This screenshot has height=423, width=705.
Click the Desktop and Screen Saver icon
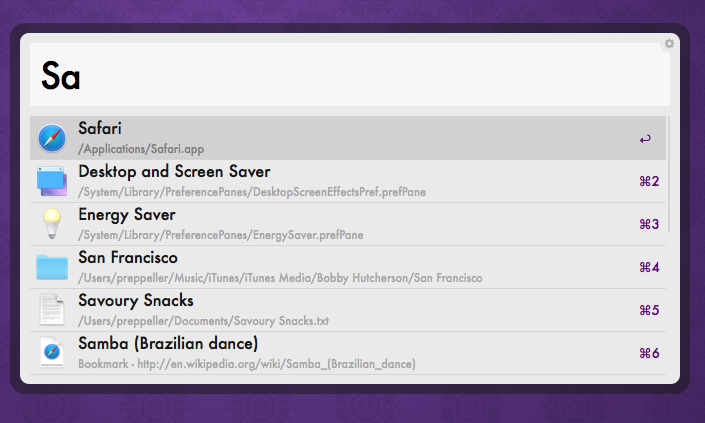coord(51,181)
